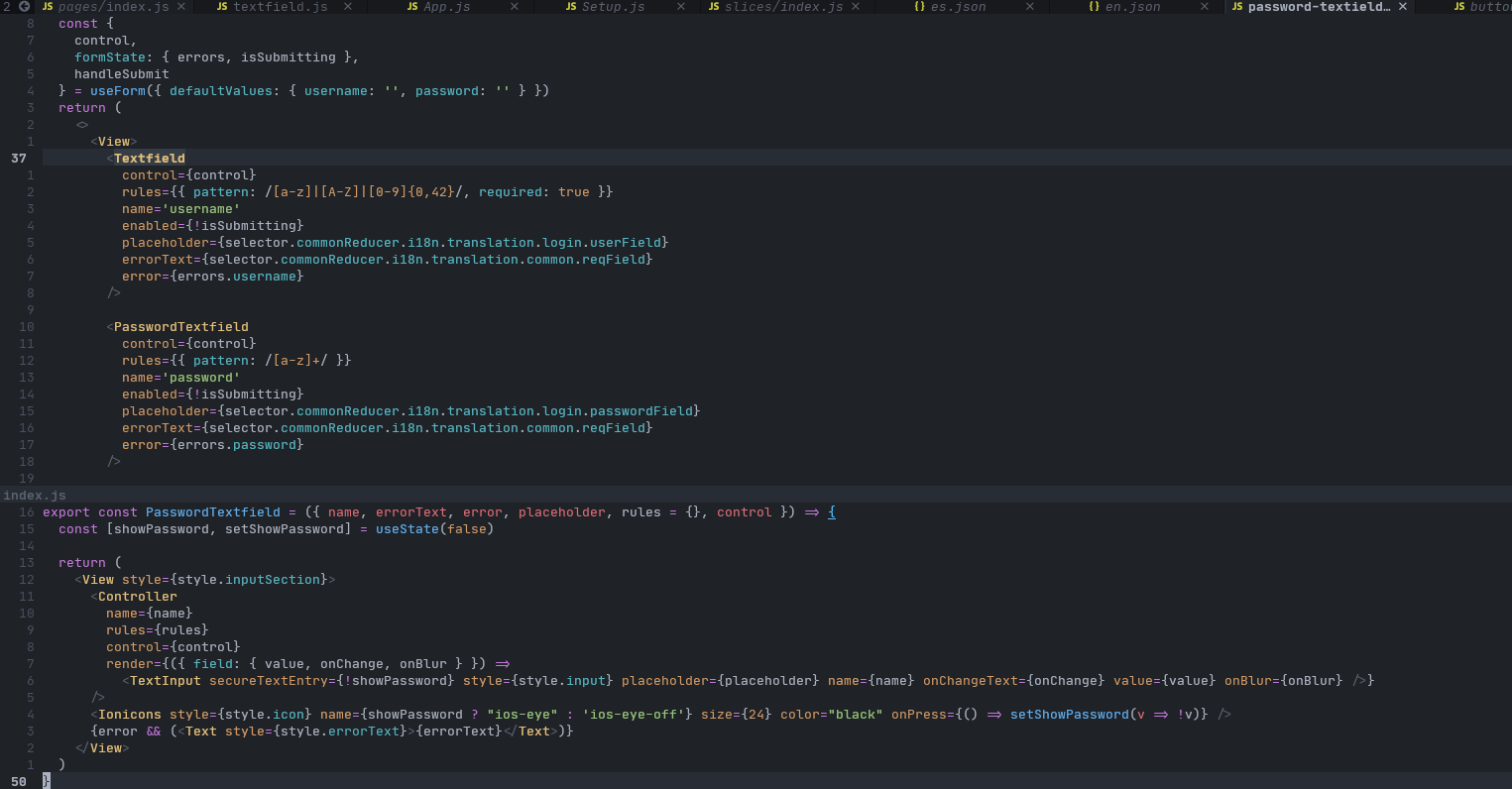Click the color="black" attribute

[x=832, y=714]
